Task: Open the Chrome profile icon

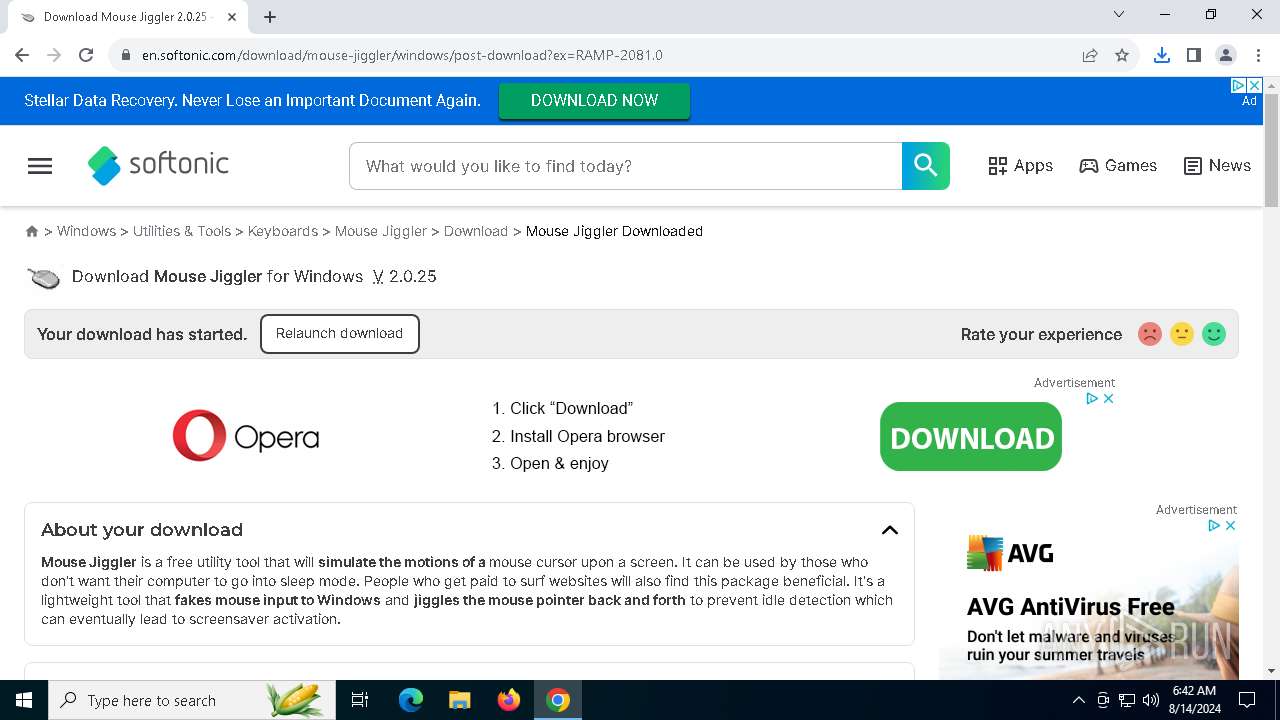Action: click(x=1226, y=55)
